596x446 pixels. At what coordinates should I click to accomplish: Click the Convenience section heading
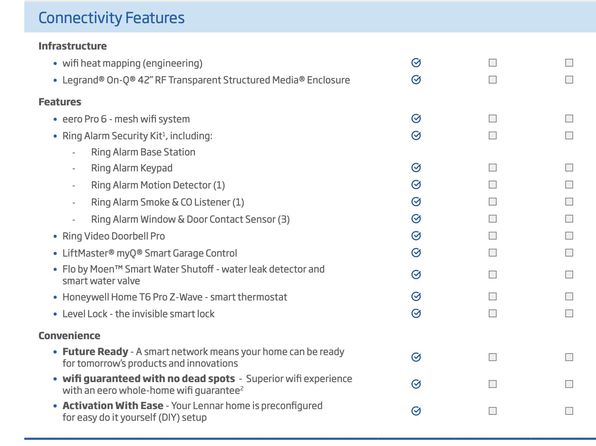[70, 336]
